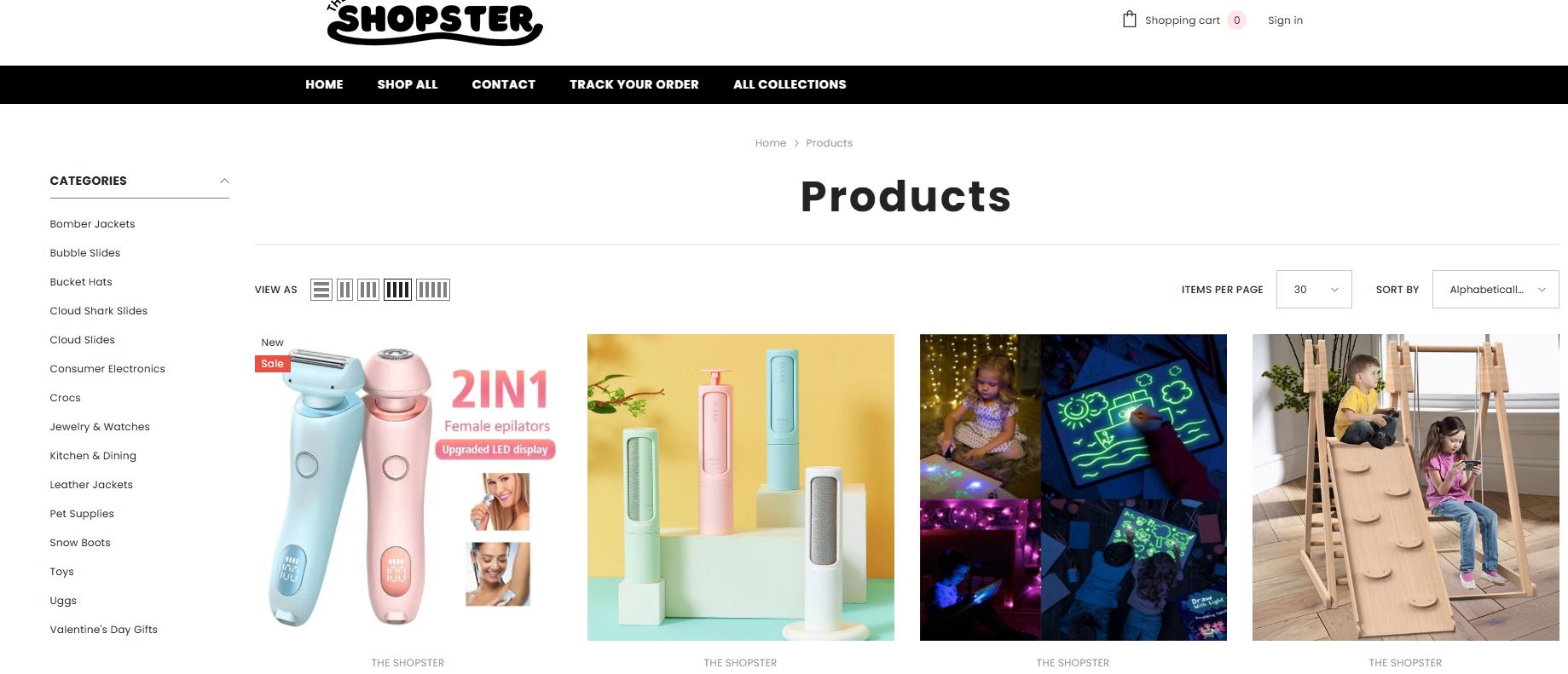Image resolution: width=1568 pixels, height=674 pixels.
Task: Follow the Home breadcrumb link
Action: pos(771,143)
